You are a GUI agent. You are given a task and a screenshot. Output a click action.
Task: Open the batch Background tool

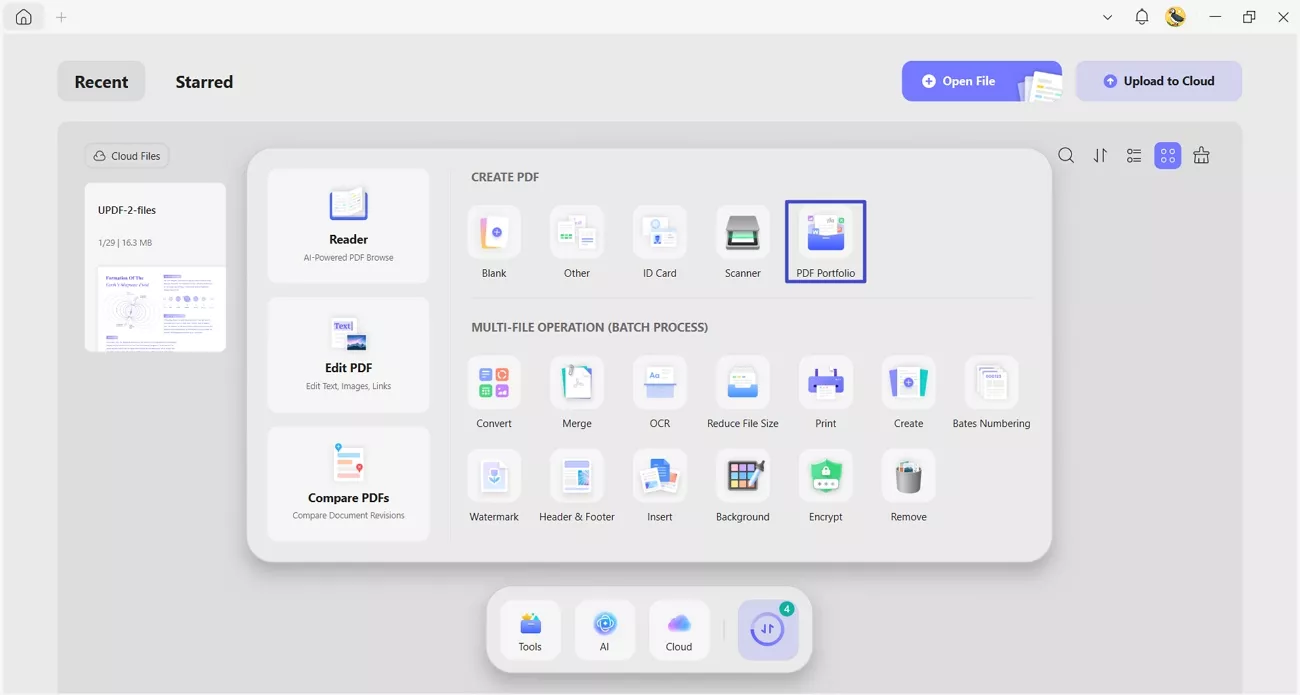(743, 486)
